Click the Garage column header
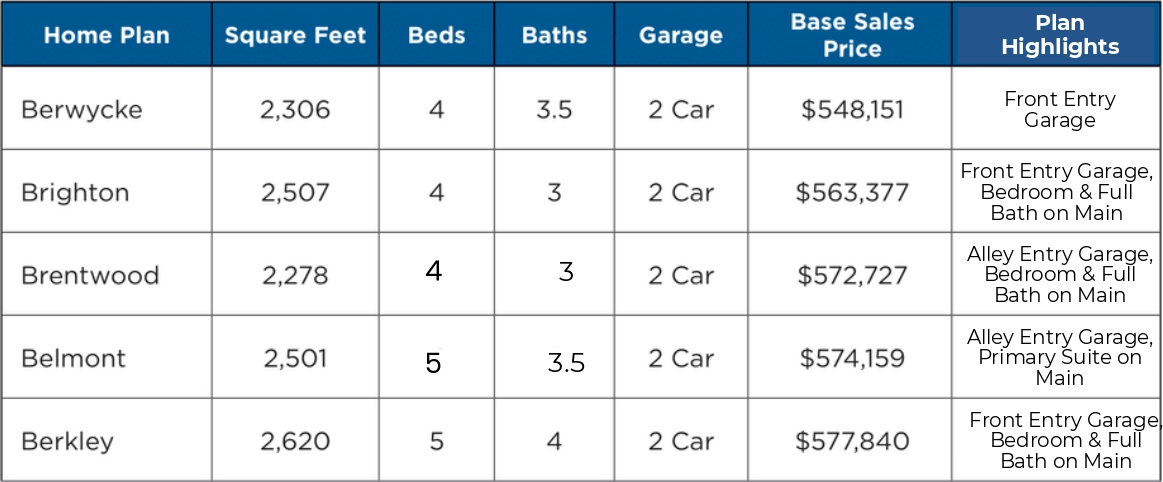This screenshot has height=482, width=1163. pyautogui.click(x=680, y=35)
